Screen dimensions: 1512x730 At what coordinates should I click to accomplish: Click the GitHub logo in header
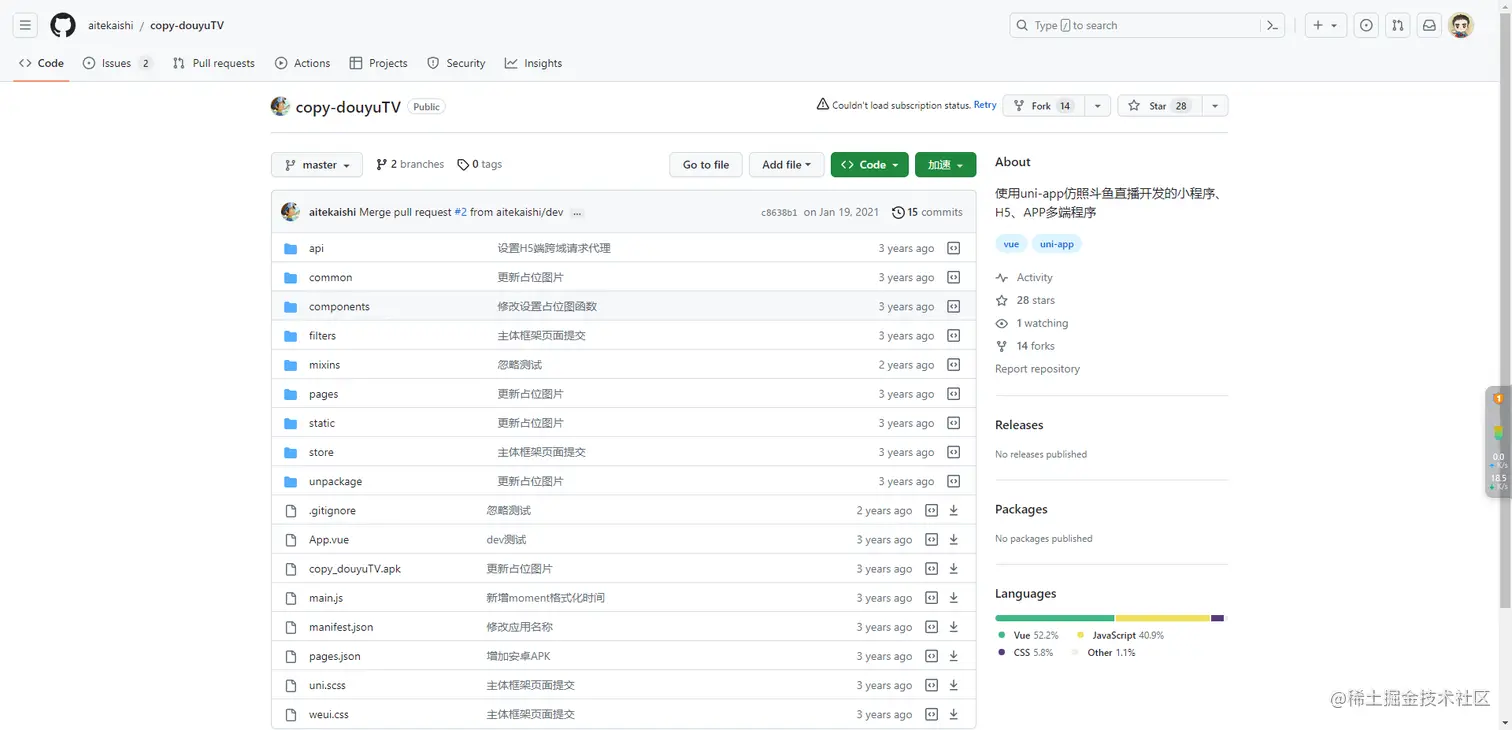63,25
